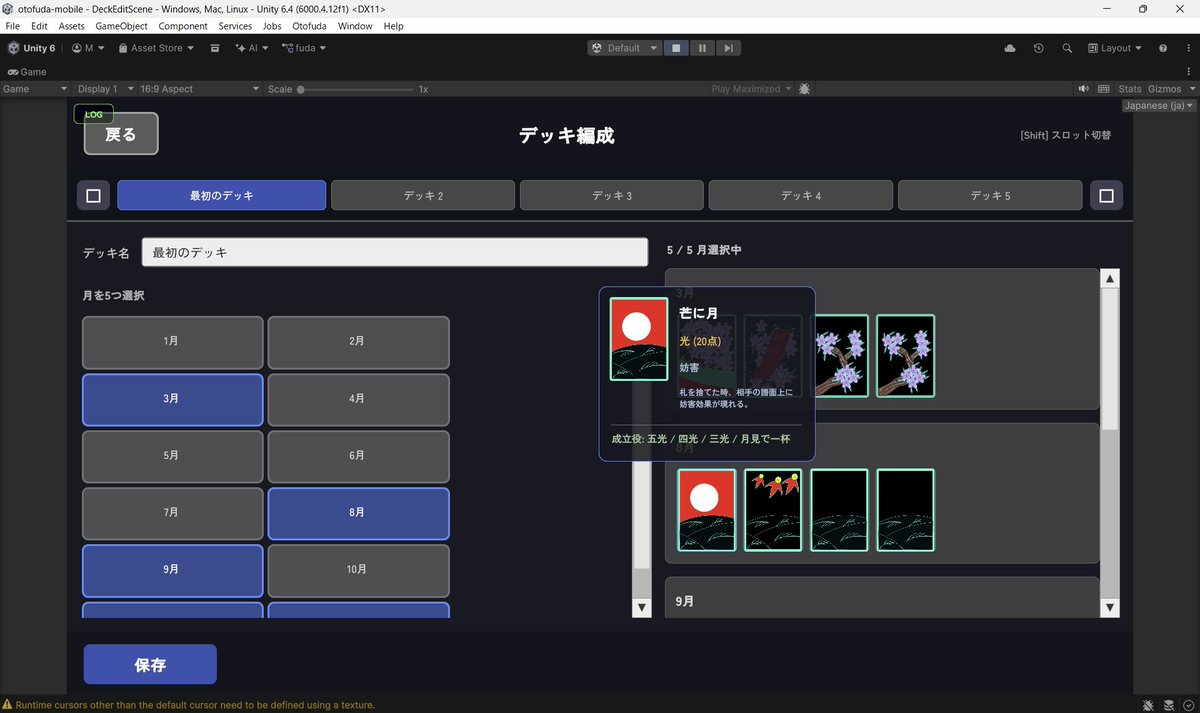
Task: Open the help question mark icon
Action: pos(1163,48)
